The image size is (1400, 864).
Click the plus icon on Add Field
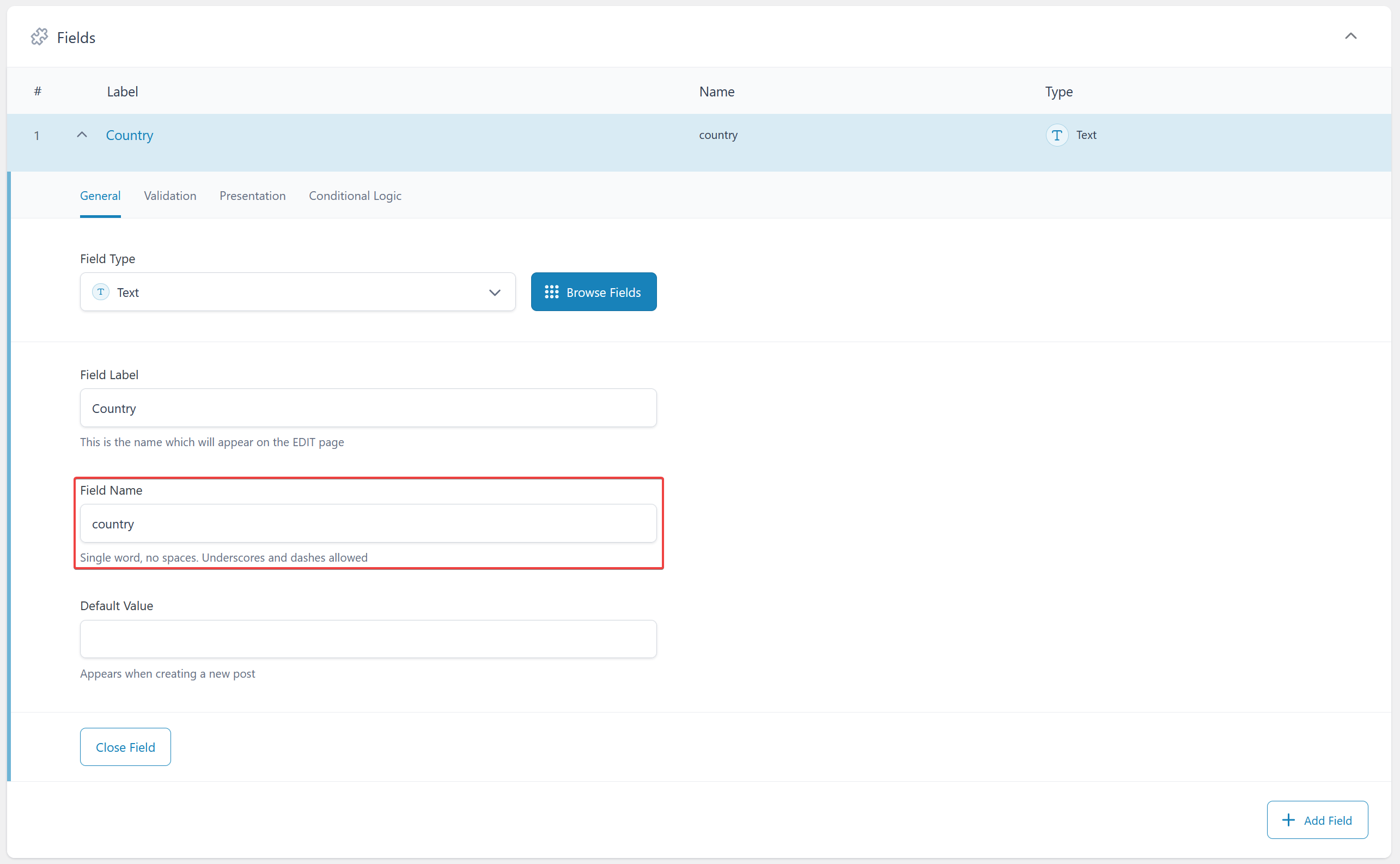pyautogui.click(x=1288, y=820)
